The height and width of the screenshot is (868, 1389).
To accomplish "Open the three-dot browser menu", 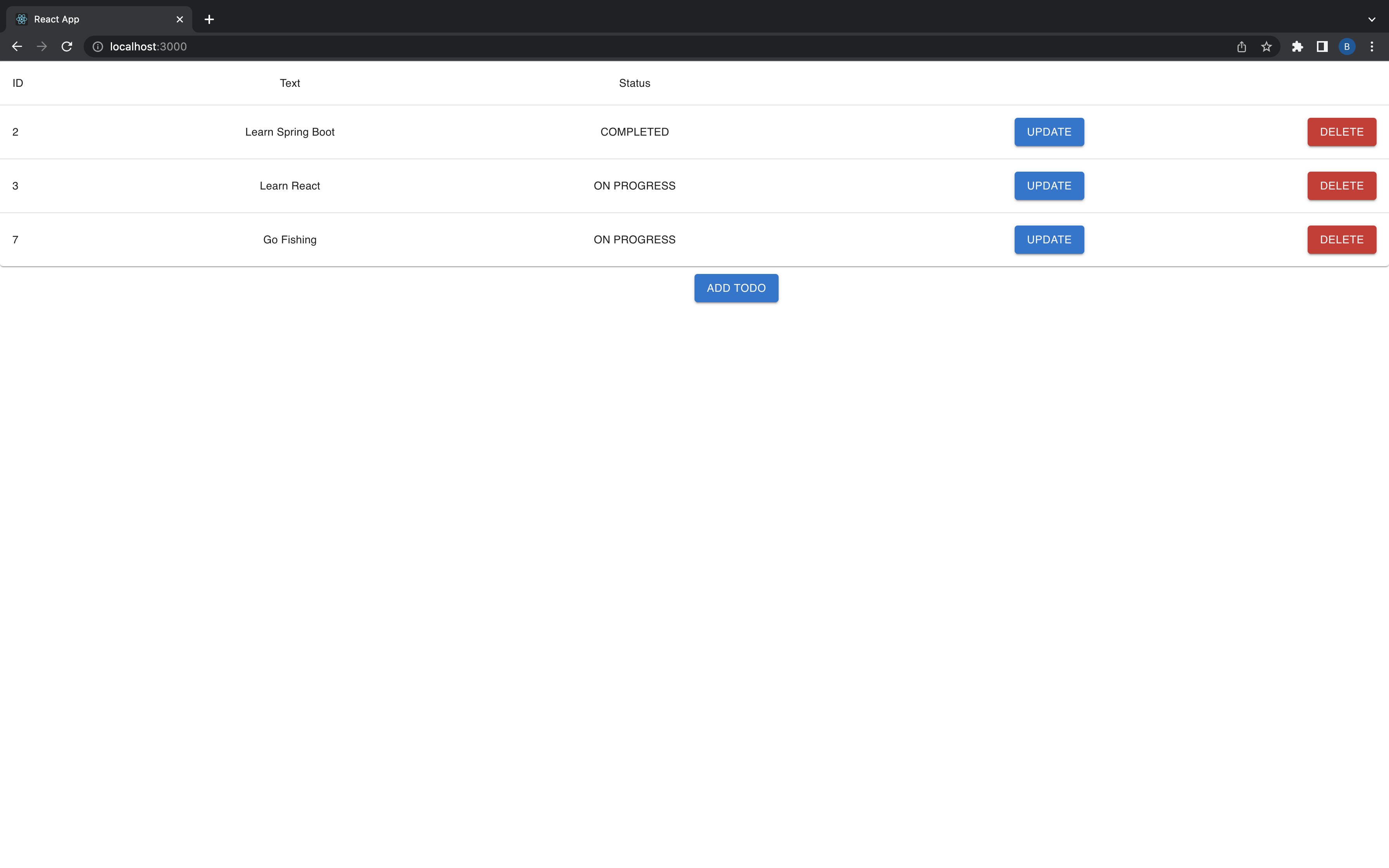I will [x=1372, y=46].
